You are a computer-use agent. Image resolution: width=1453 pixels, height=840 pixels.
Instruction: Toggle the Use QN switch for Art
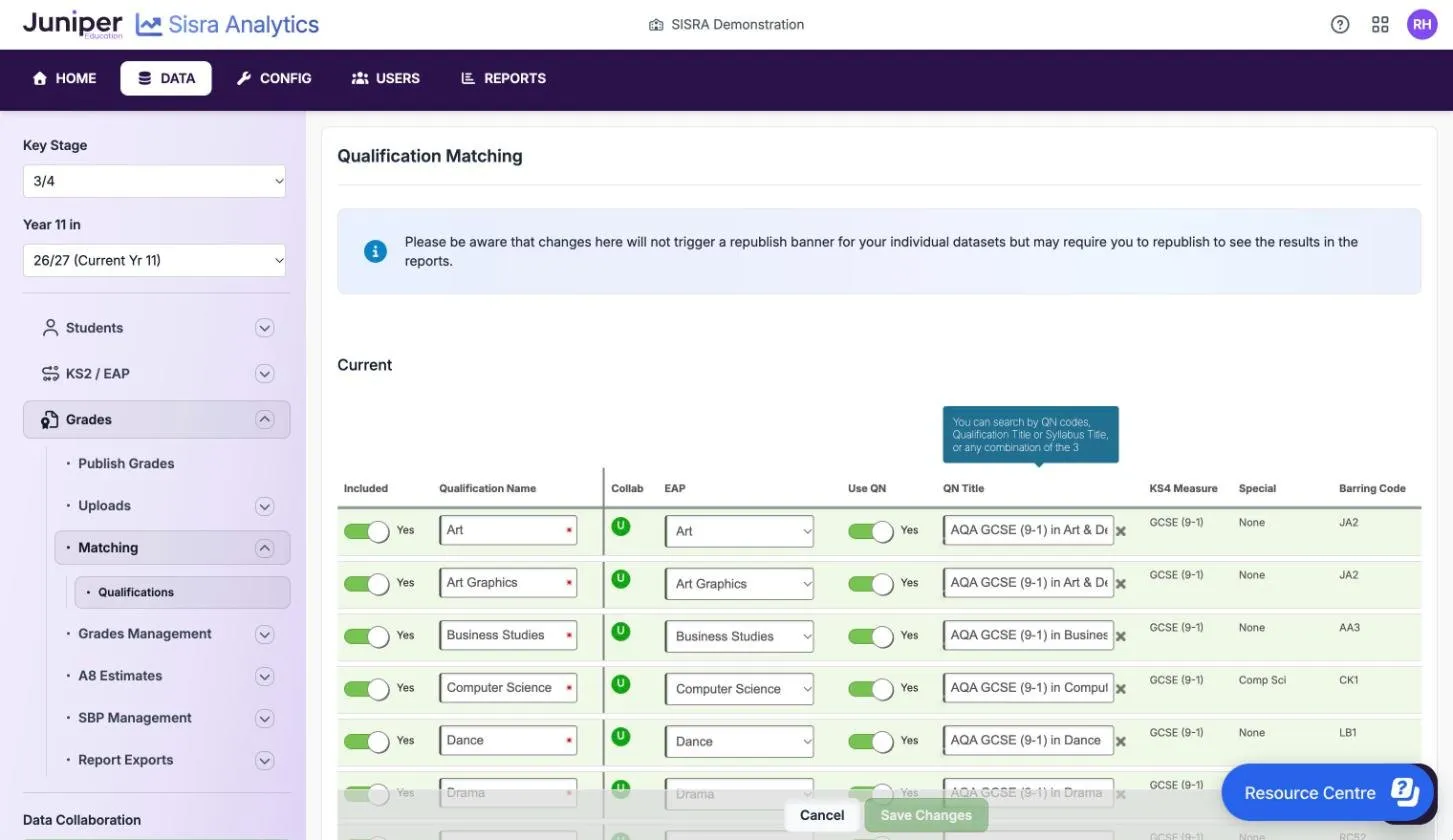(871, 531)
